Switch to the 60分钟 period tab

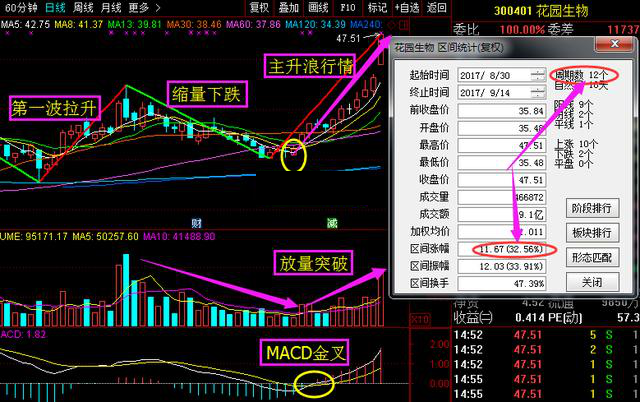(x=20, y=7)
